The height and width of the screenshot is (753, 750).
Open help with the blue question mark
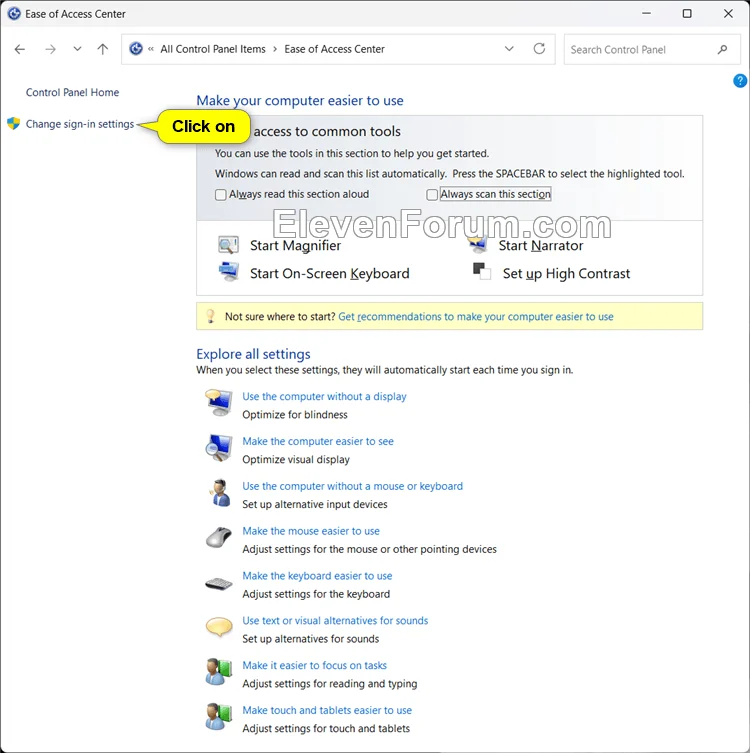(739, 81)
